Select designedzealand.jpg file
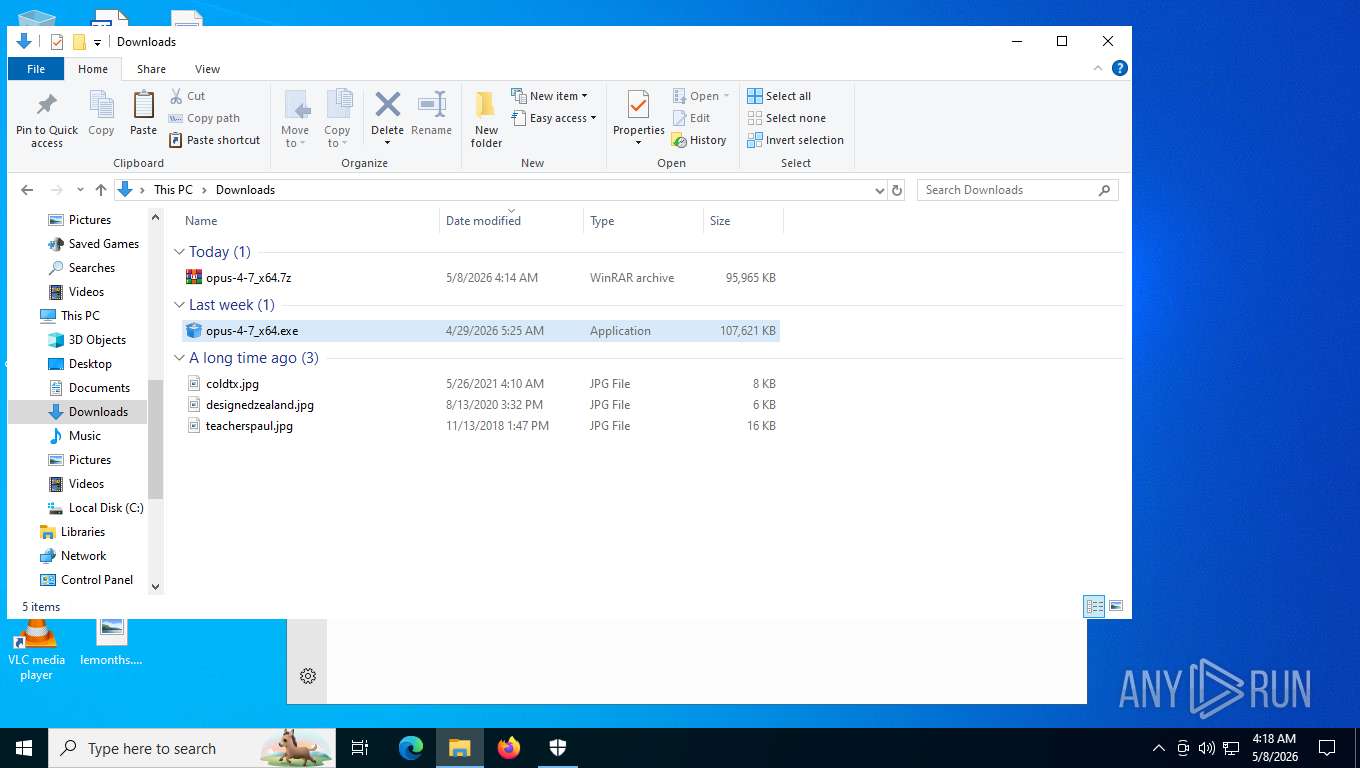This screenshot has width=1360, height=768. coord(481,405)
